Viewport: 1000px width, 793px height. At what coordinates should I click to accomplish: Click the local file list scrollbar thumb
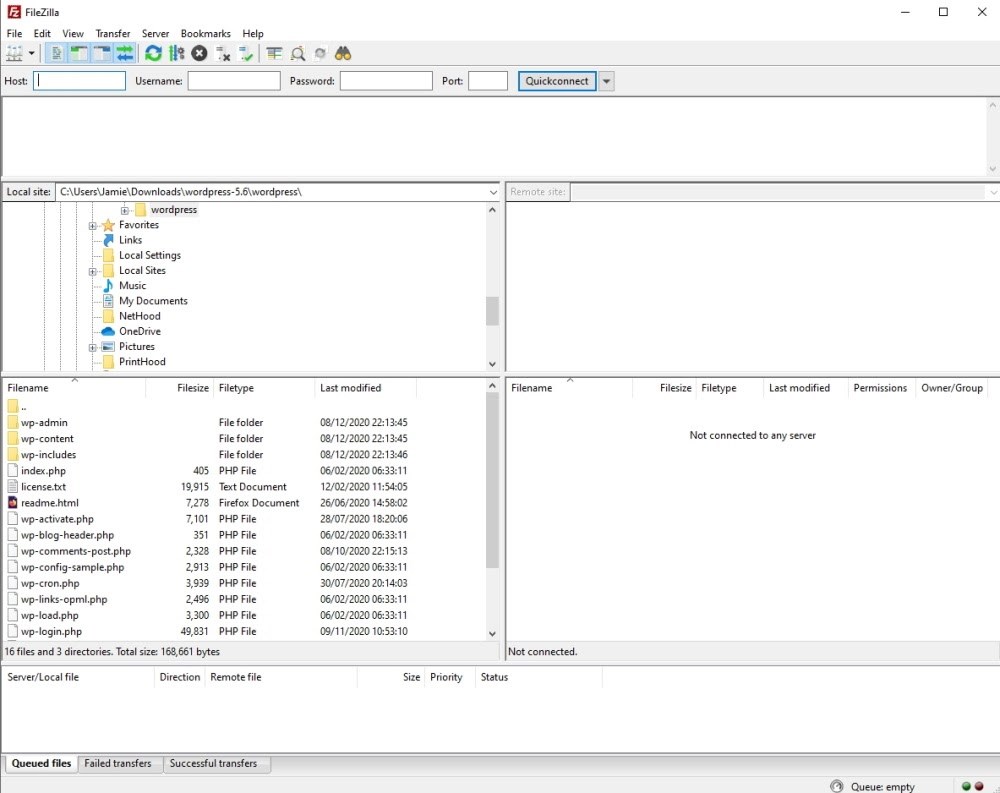[492, 480]
